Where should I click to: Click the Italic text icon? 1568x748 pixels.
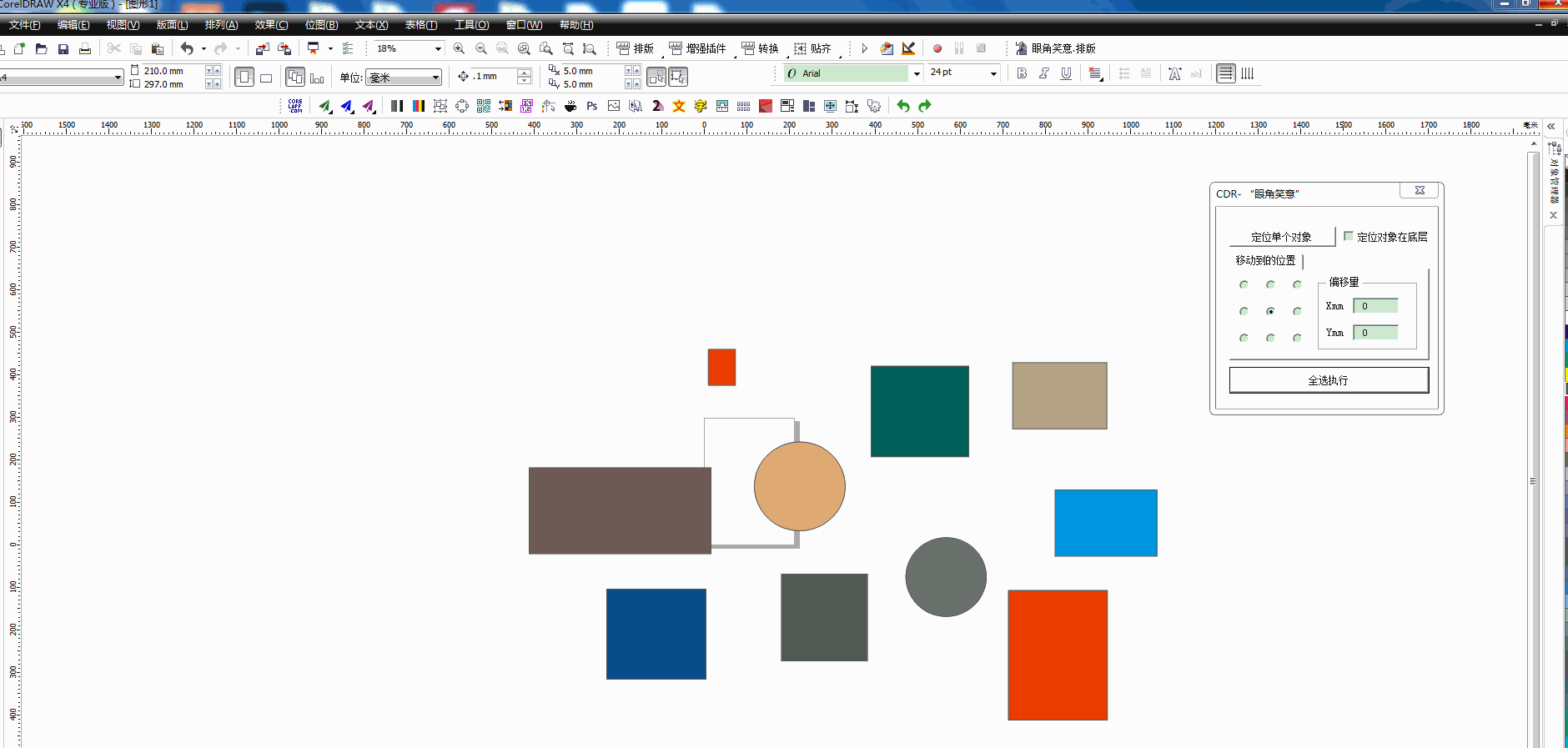[x=1043, y=73]
